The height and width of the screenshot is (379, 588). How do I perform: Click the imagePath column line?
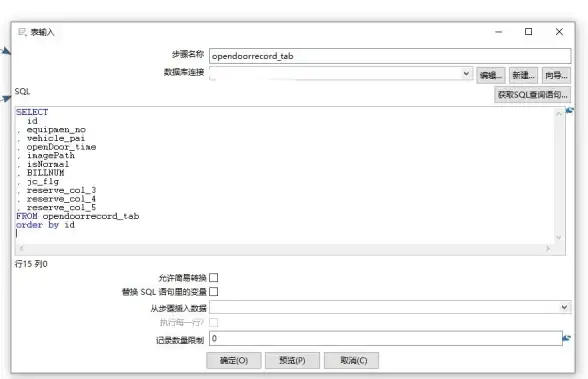click(x=46, y=156)
